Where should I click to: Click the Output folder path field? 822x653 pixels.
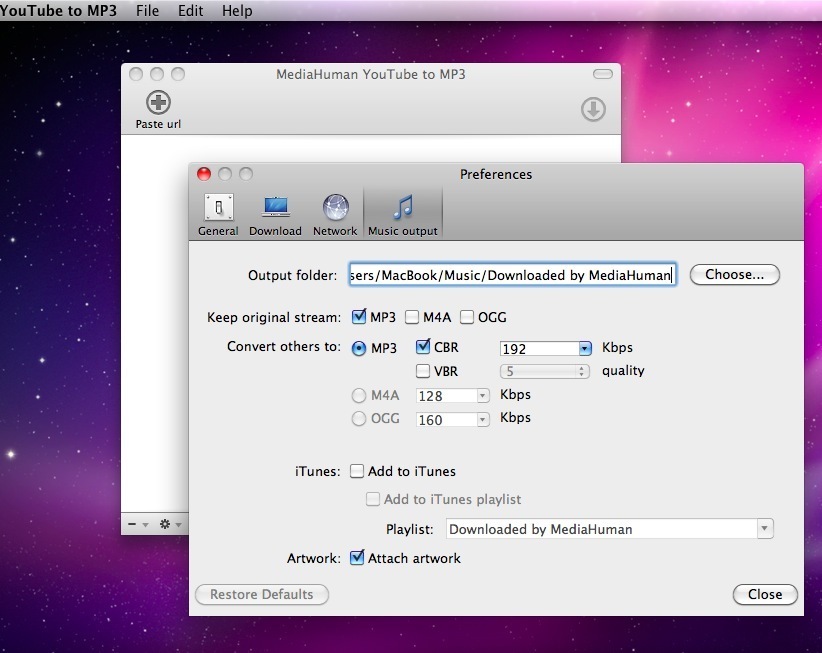click(x=512, y=275)
